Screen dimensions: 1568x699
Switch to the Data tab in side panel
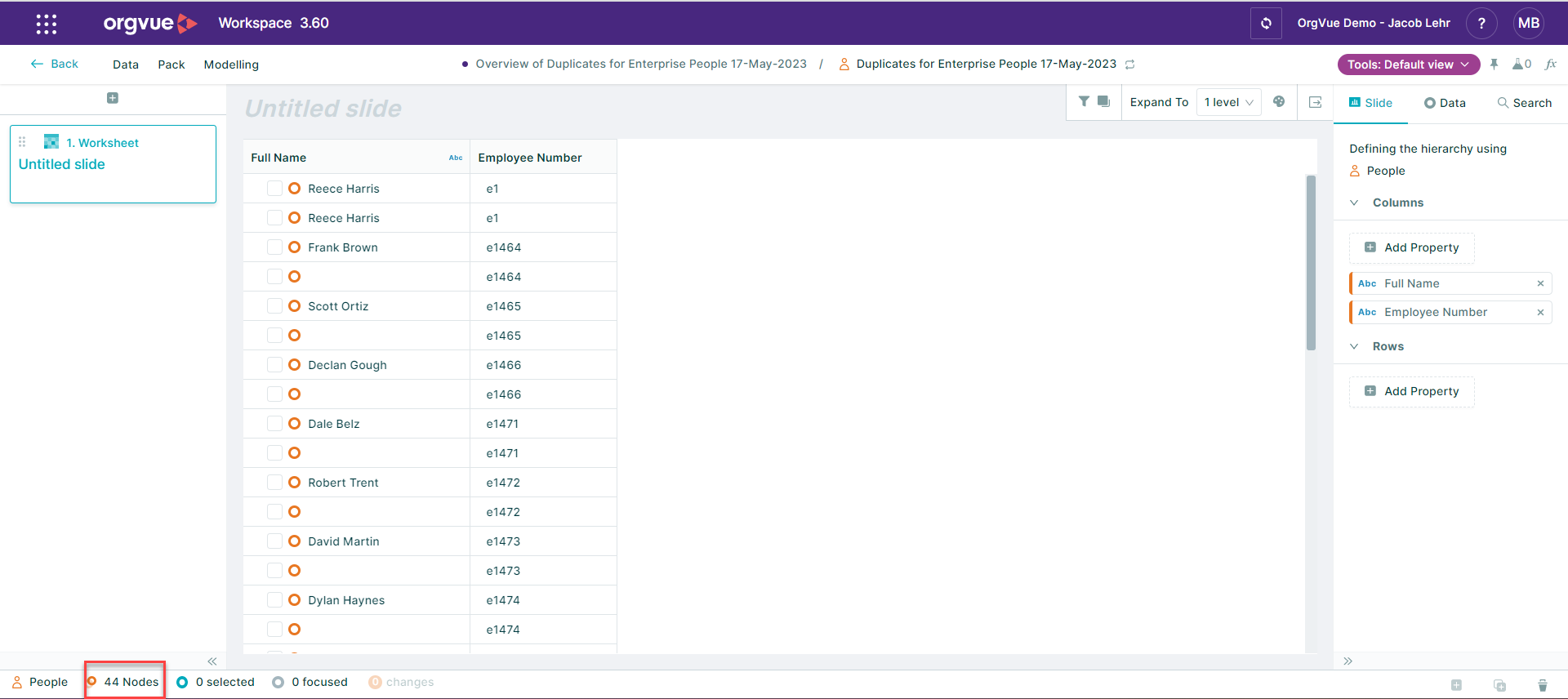click(1445, 103)
